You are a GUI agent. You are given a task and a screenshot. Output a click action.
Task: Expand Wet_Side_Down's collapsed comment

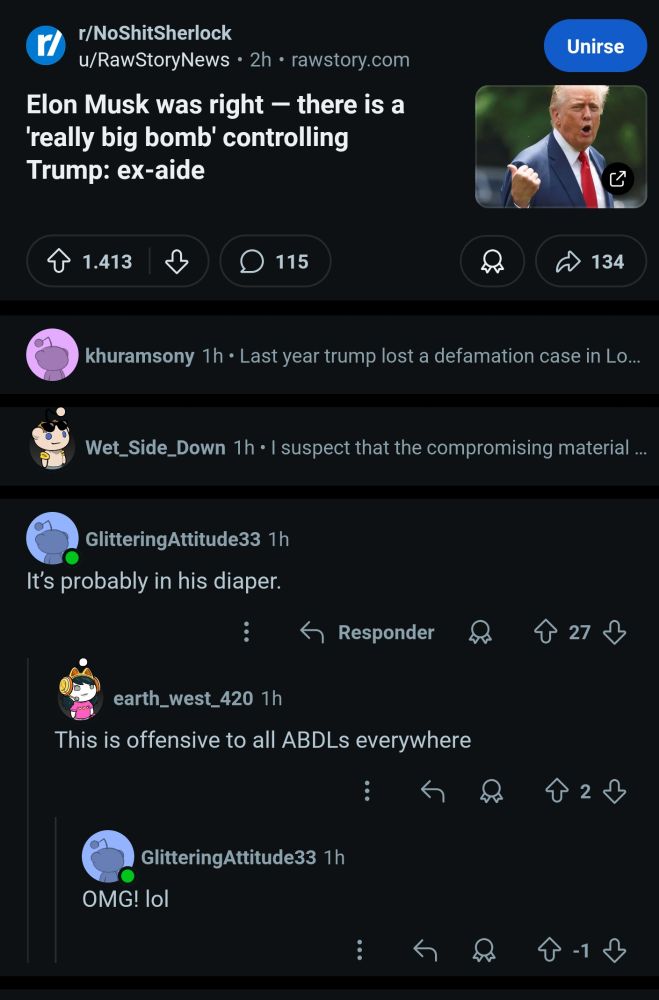click(329, 447)
